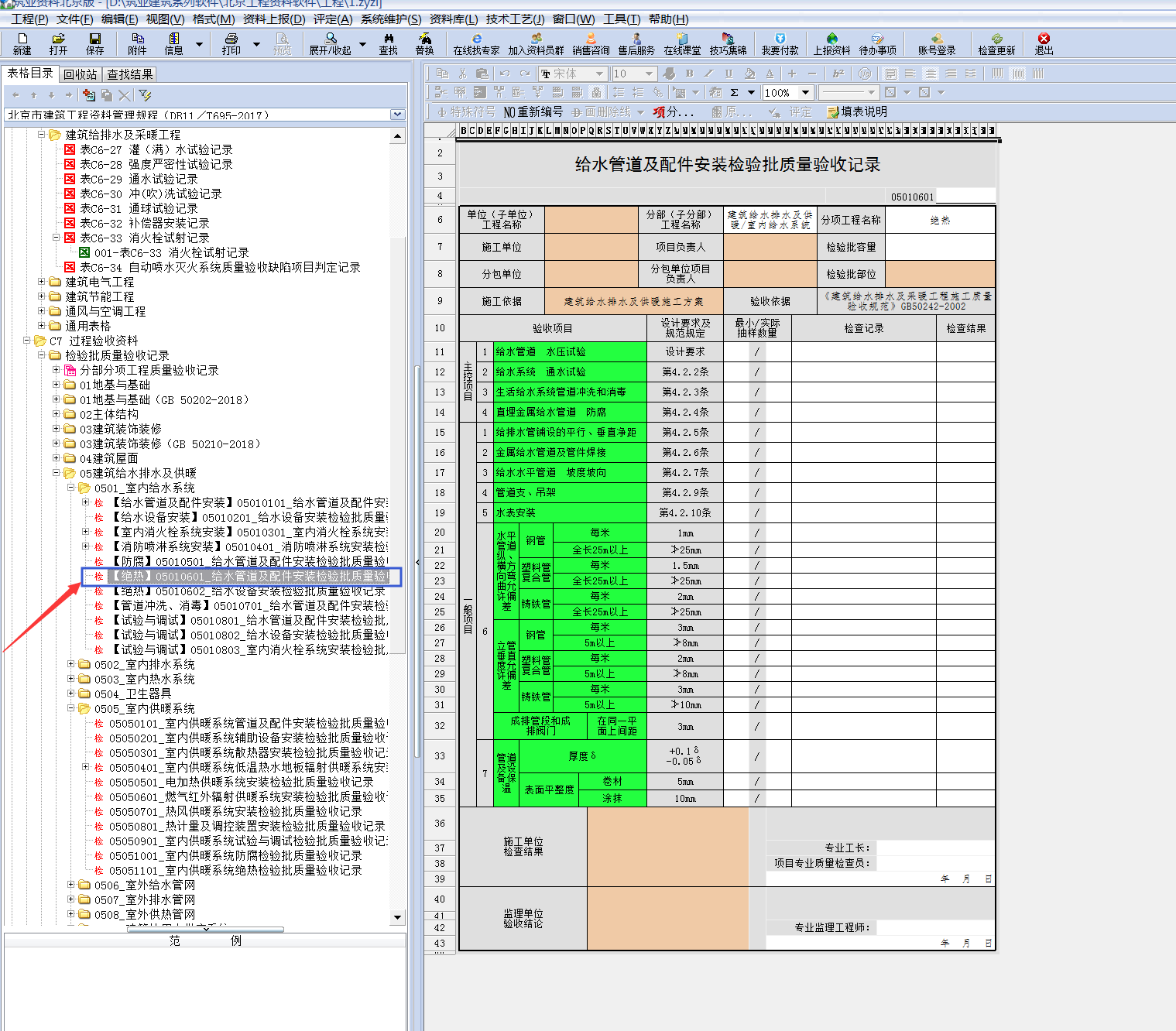The width and height of the screenshot is (1176, 1031).
Task: Collapse the C7 过程验收资料 node
Action: click(27, 341)
